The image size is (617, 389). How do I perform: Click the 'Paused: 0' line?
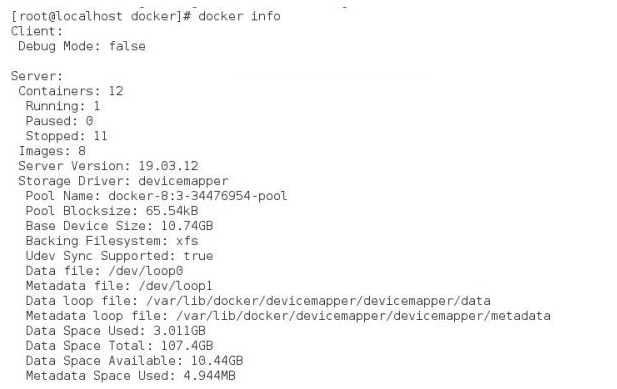tap(59, 121)
